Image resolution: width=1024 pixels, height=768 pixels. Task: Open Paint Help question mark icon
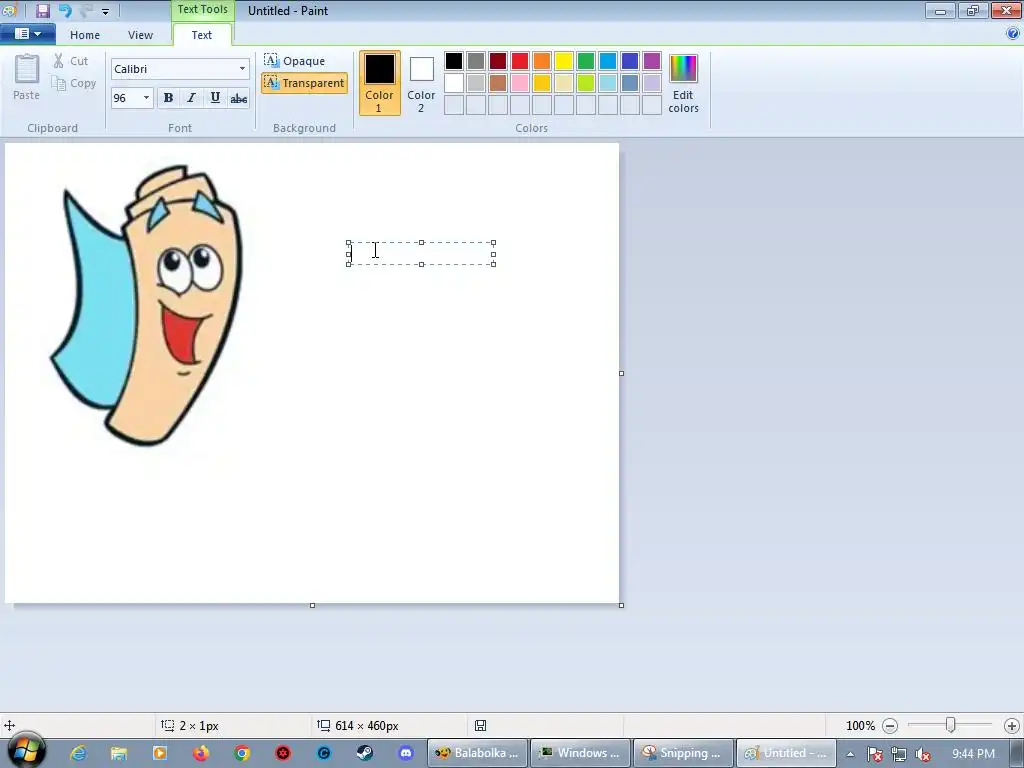point(1013,34)
